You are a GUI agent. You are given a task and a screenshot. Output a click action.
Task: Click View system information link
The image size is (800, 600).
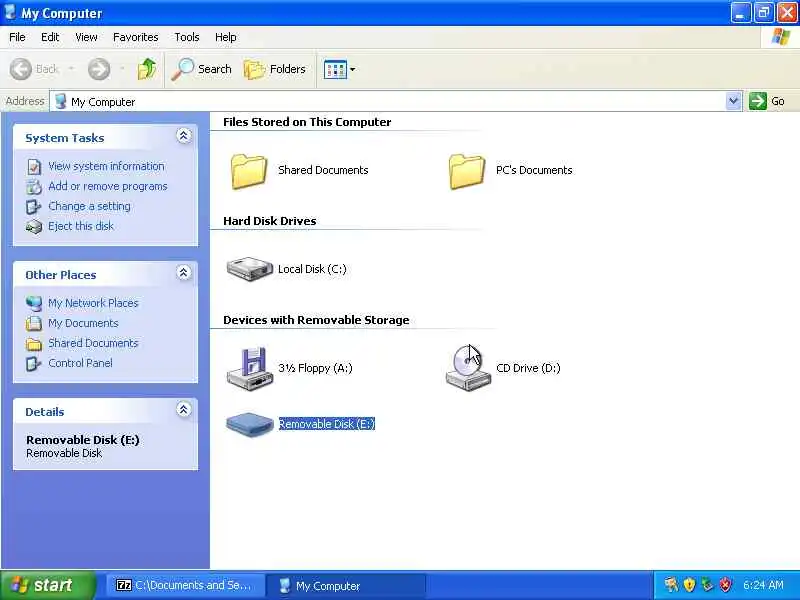coord(106,166)
